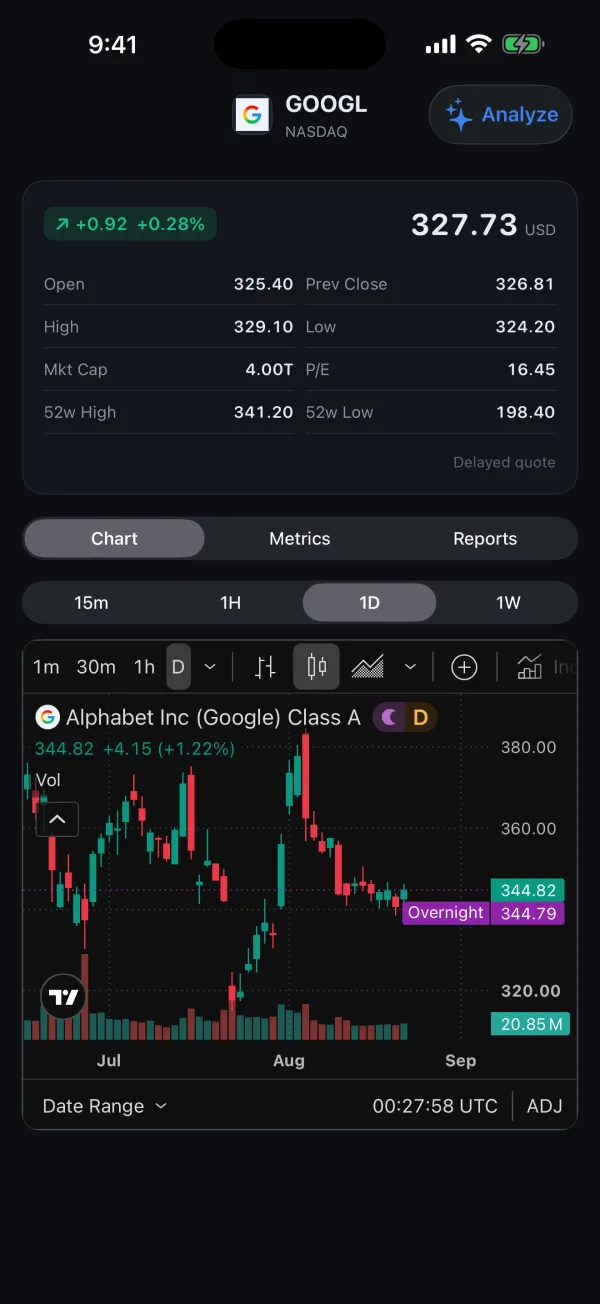Image resolution: width=600 pixels, height=1304 pixels.
Task: Choose the 1h chart interval
Action: pyautogui.click(x=145, y=667)
